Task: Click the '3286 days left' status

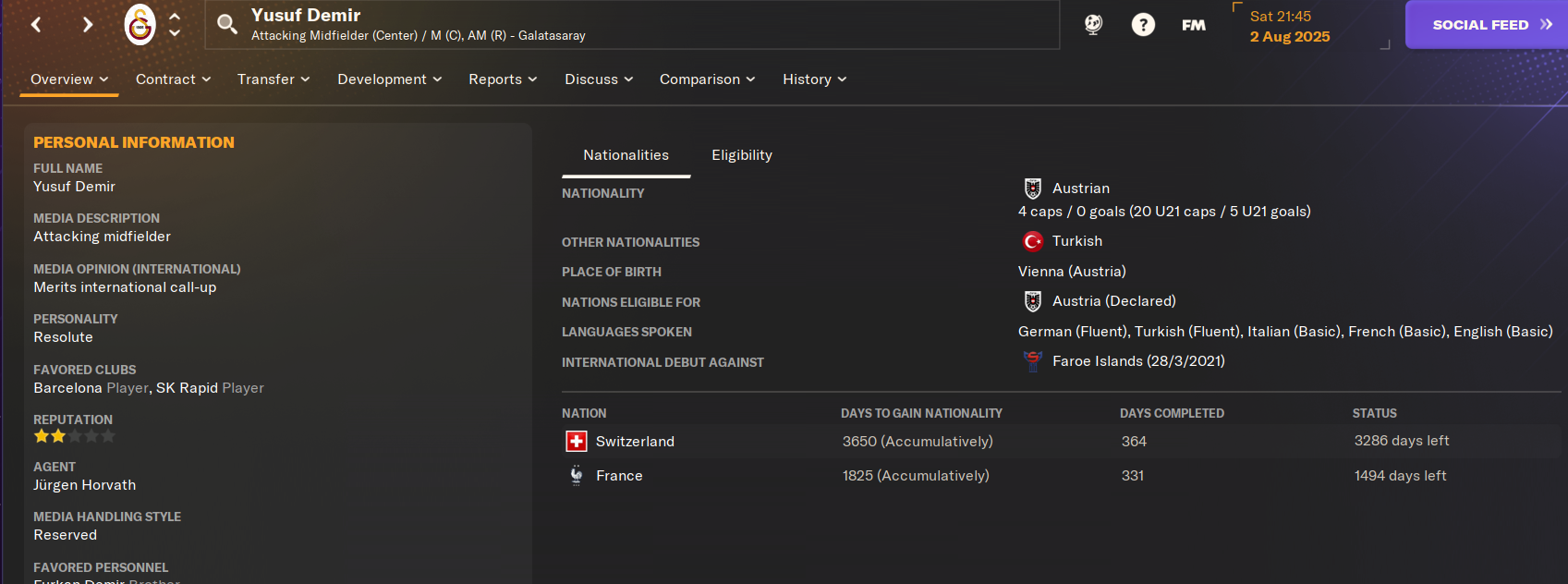Action: tap(1402, 441)
